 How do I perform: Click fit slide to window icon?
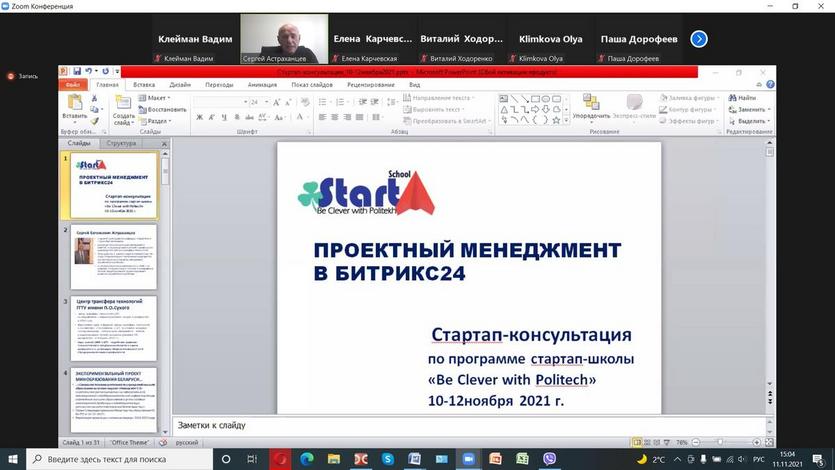(769, 442)
